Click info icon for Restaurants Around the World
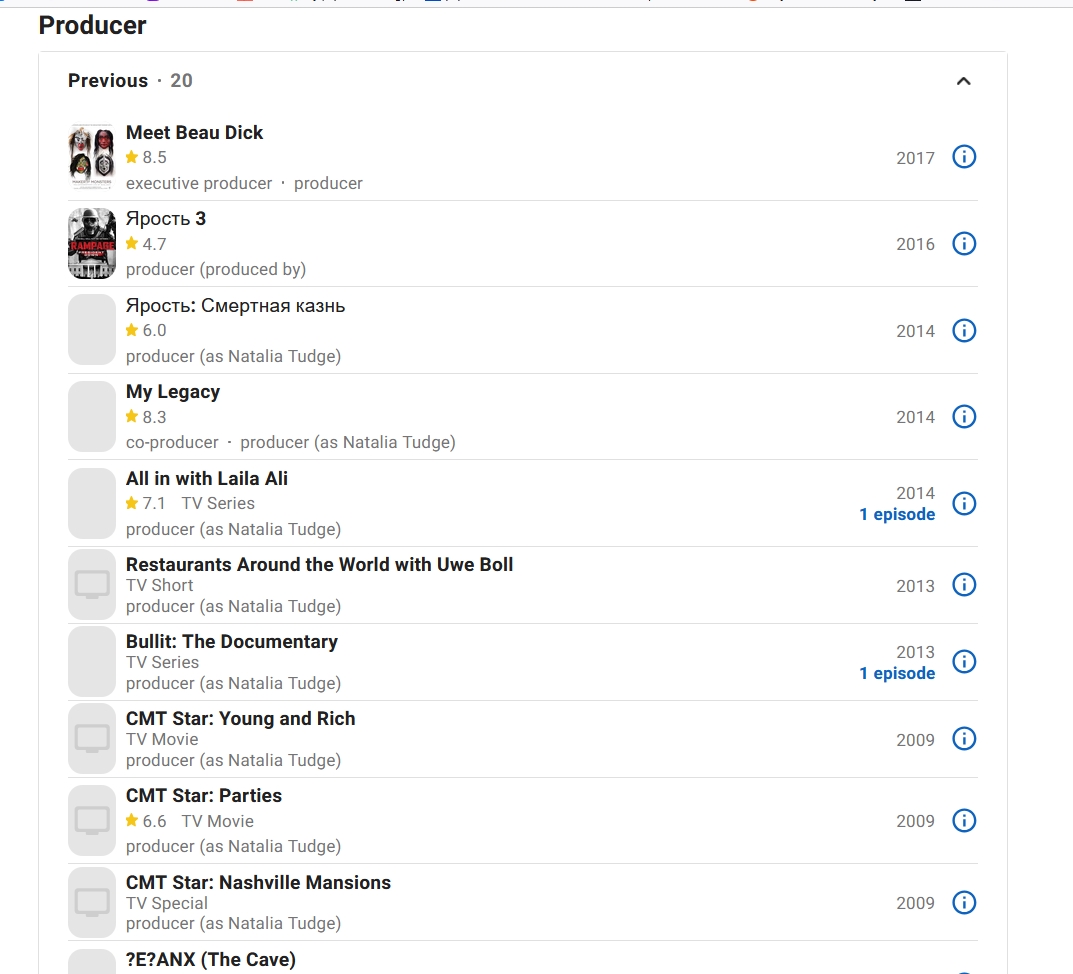This screenshot has height=974, width=1073. point(964,585)
